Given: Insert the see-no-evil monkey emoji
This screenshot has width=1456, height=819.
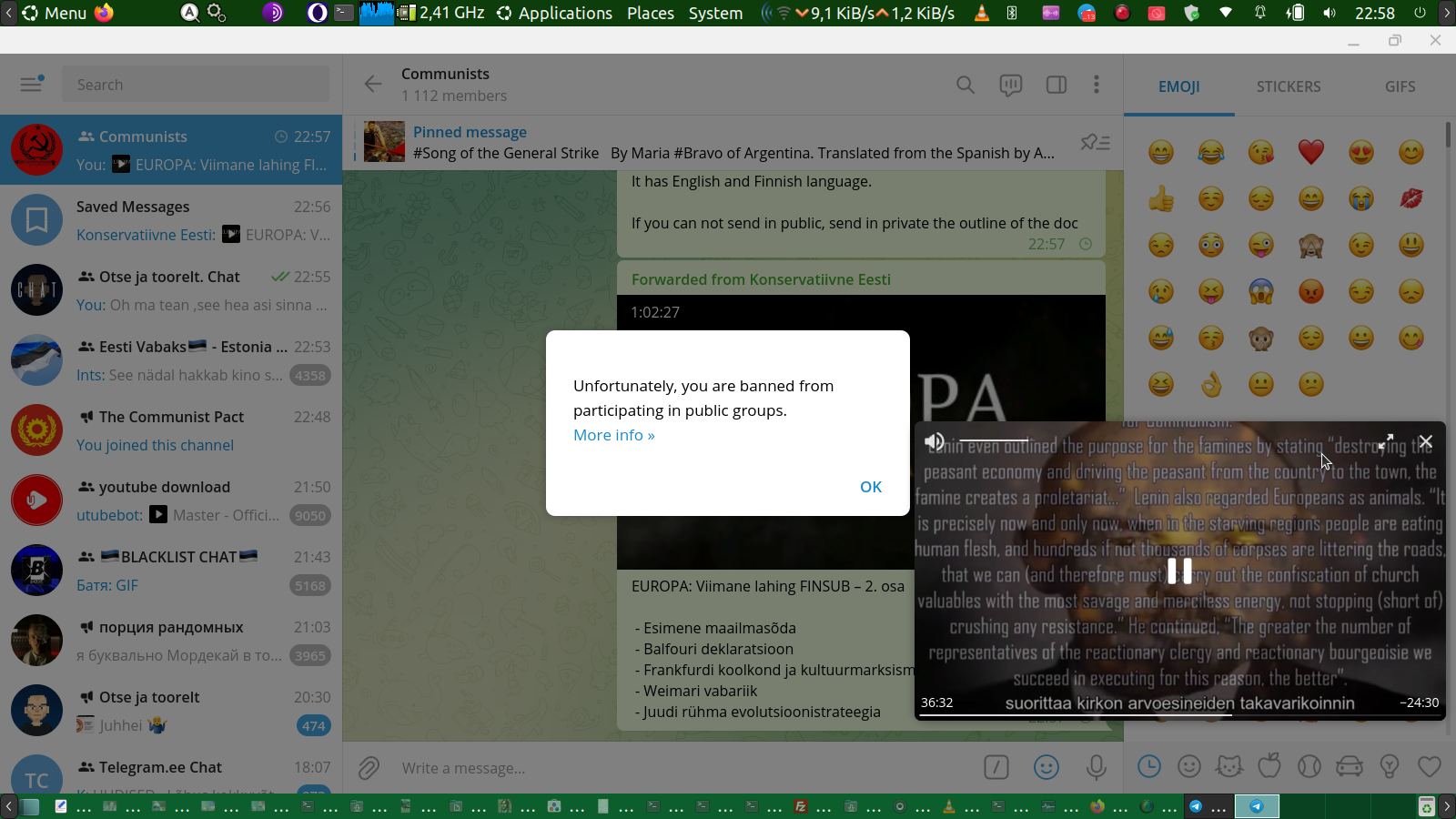Looking at the screenshot, I should 1311,245.
